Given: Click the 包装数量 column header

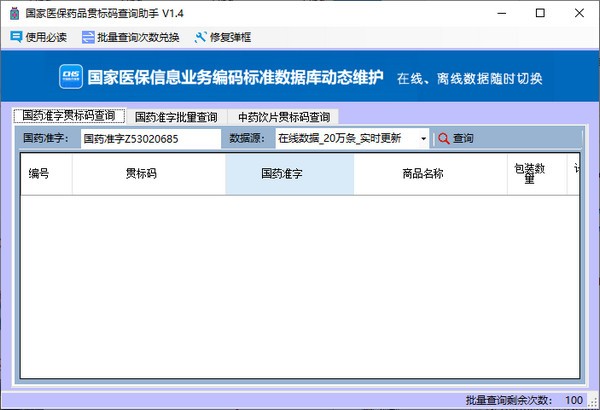Looking at the screenshot, I should 537,174.
